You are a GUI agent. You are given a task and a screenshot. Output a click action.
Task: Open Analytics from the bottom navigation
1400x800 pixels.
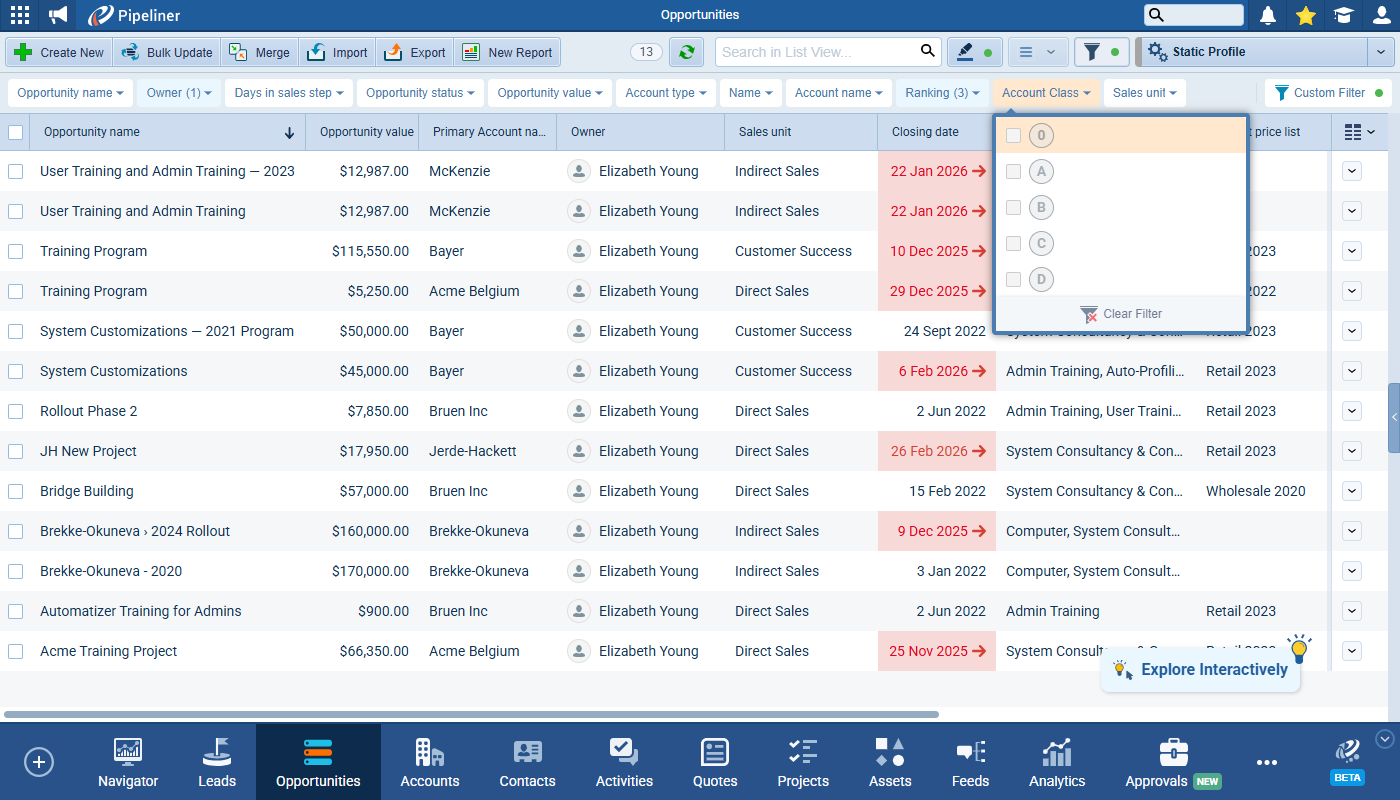pos(1057,763)
